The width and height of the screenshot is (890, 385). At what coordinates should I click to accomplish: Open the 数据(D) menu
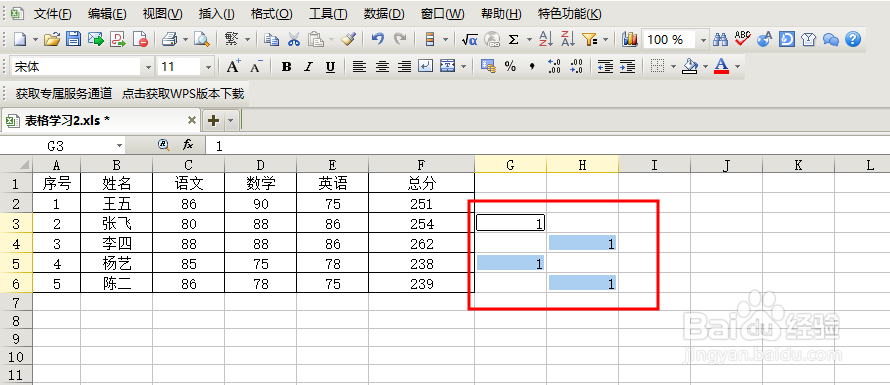[384, 14]
